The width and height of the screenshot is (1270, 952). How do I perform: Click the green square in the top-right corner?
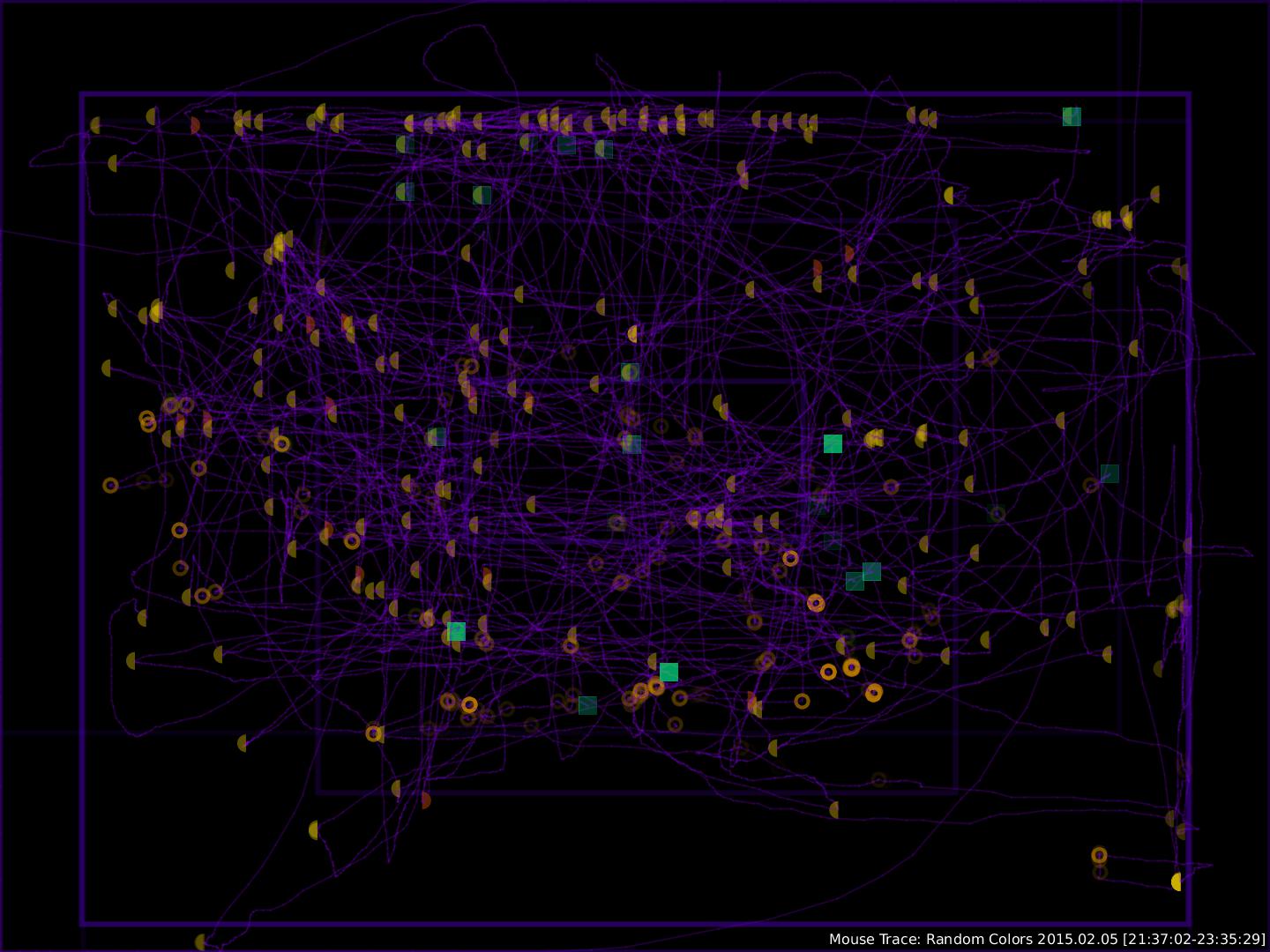(1072, 116)
